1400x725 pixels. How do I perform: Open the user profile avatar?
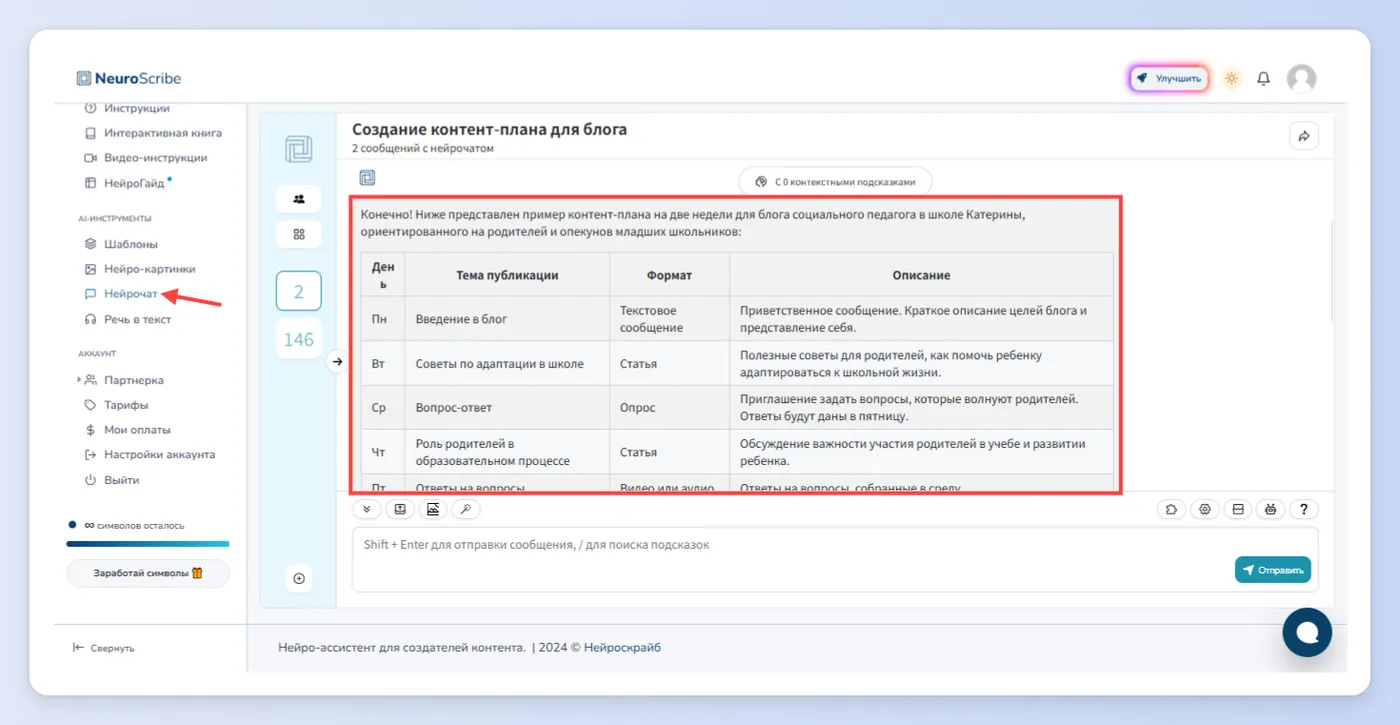1301,78
